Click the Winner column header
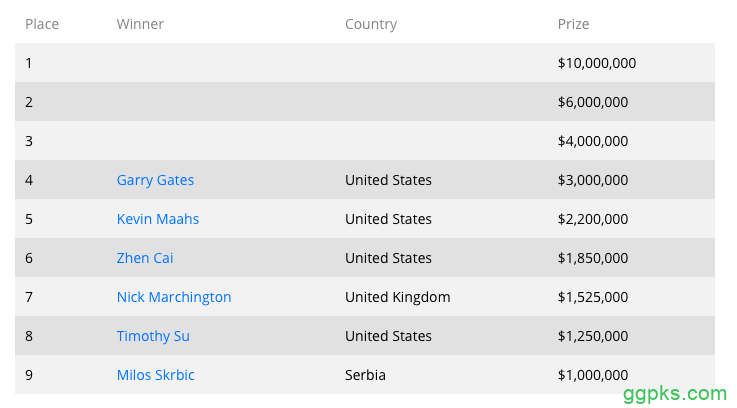The height and width of the screenshot is (408, 737). click(140, 24)
